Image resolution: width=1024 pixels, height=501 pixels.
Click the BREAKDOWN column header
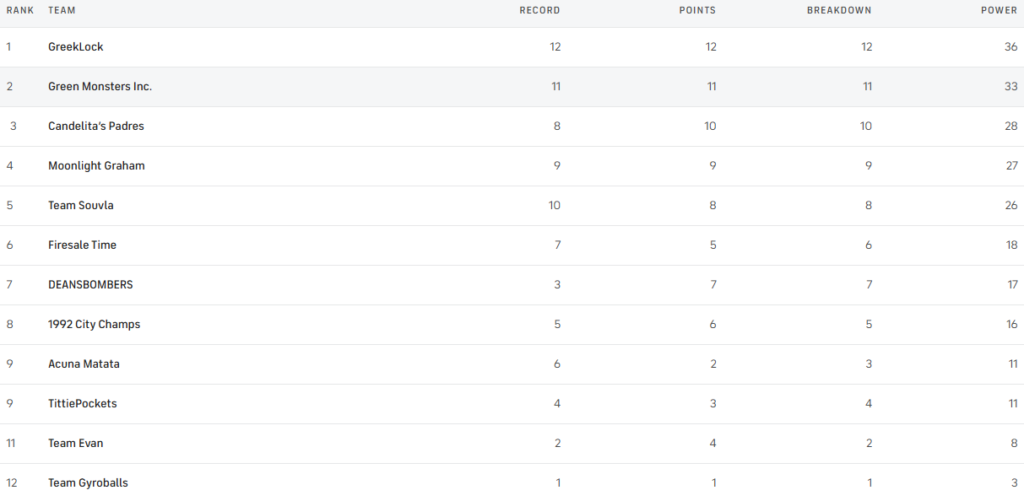coord(839,10)
